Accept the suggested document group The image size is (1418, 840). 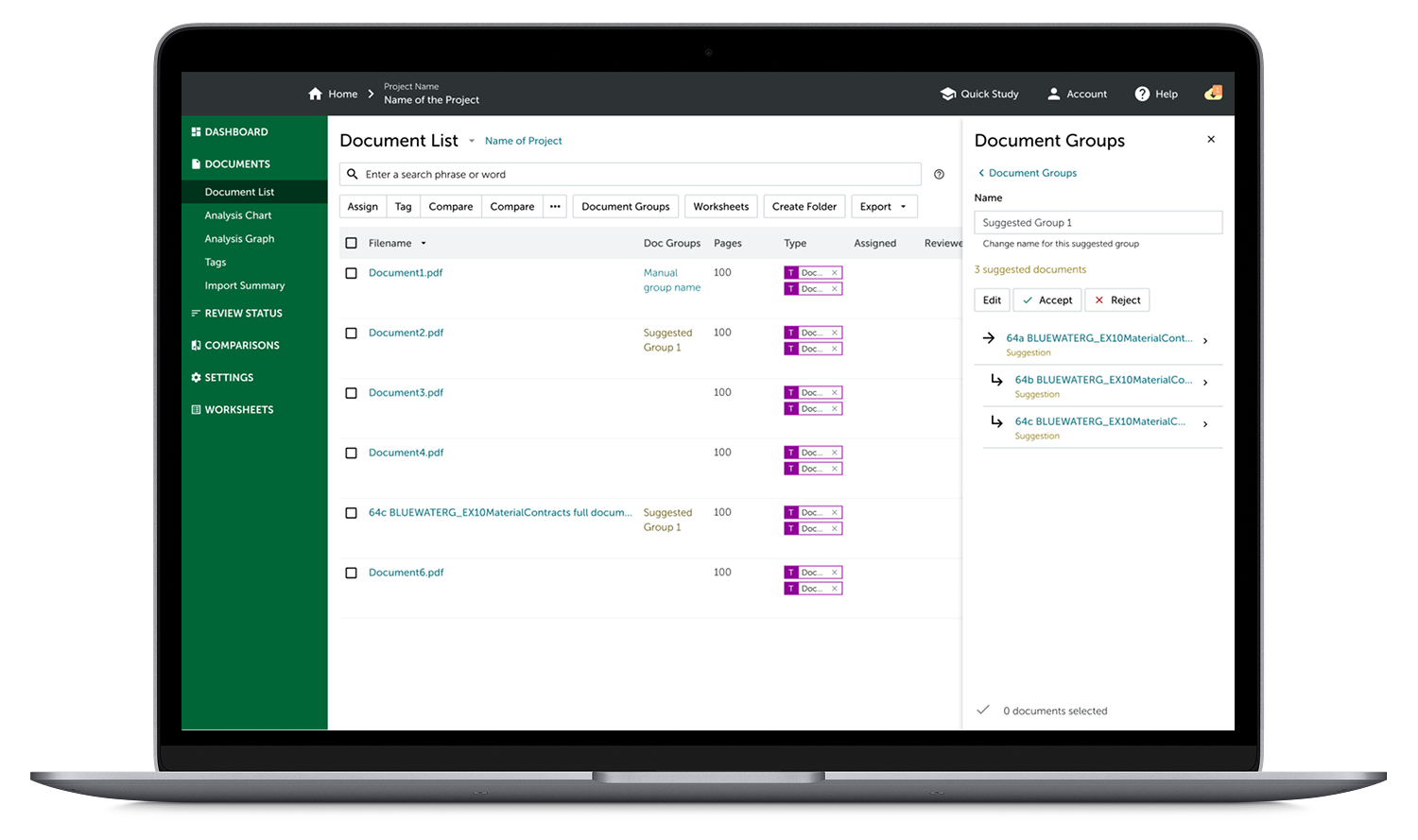[1046, 300]
